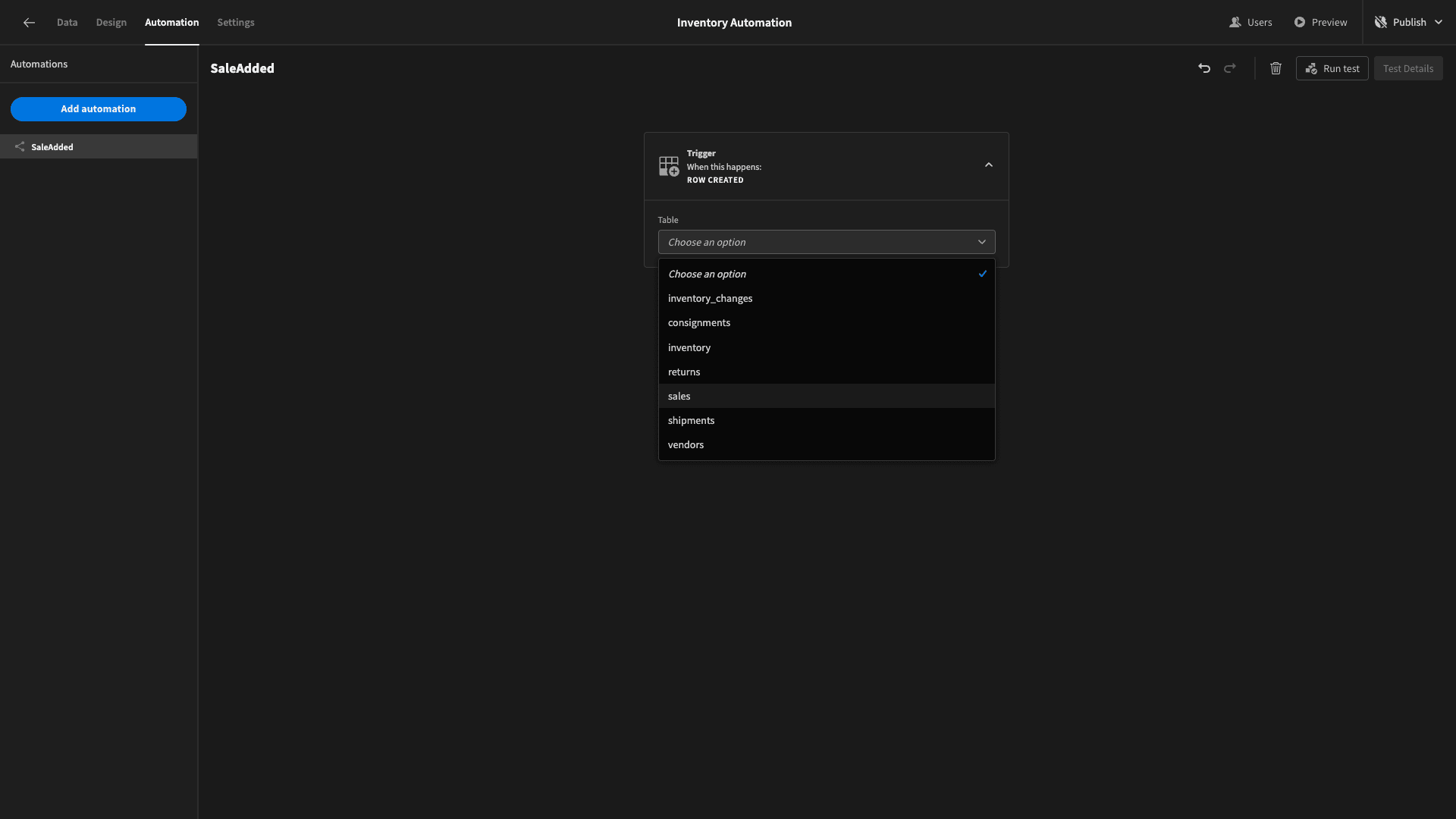Choose inventory_changes table option
Image resolution: width=1456 pixels, height=819 pixels.
827,298
